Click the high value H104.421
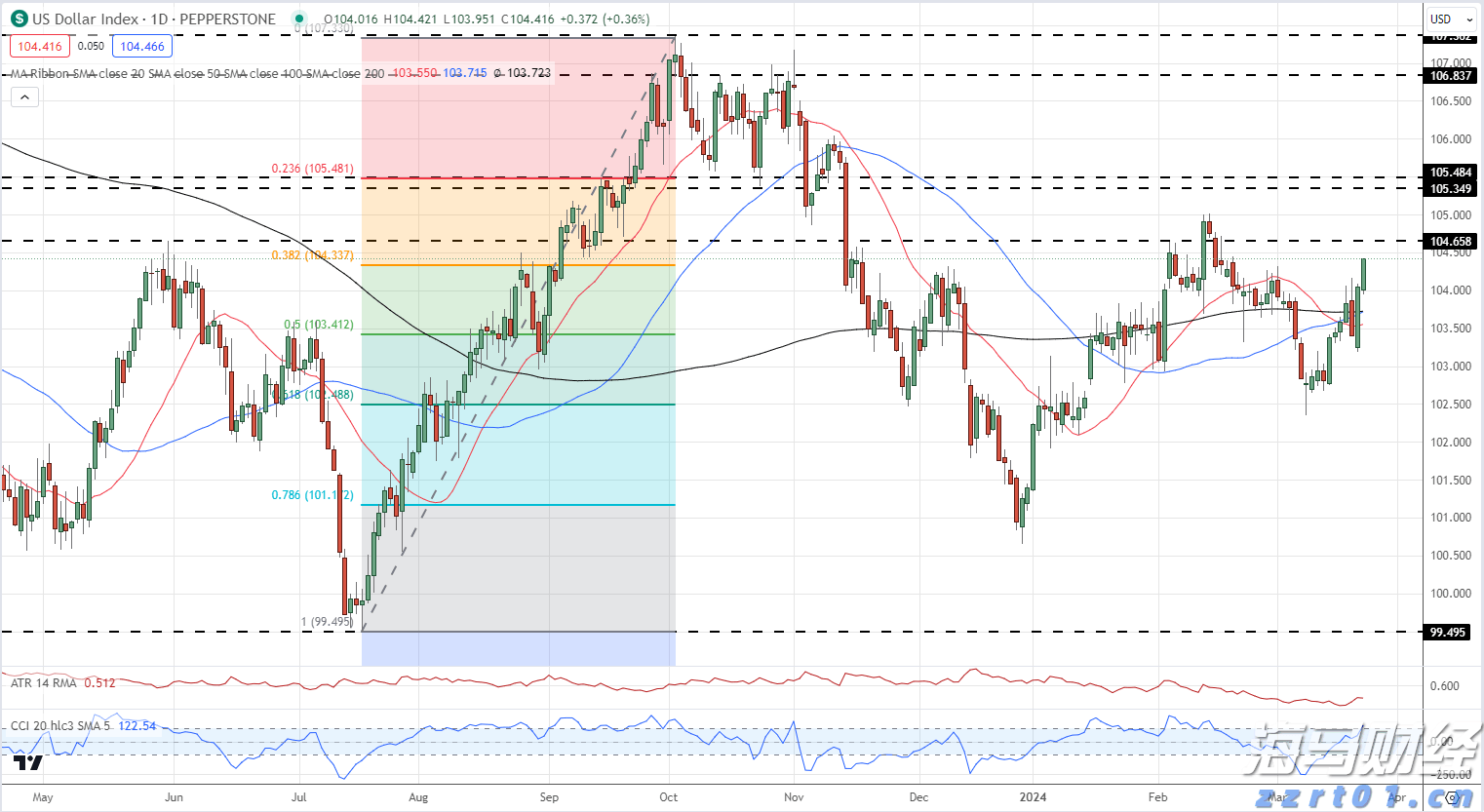The width and height of the screenshot is (1484, 812). 410,19
